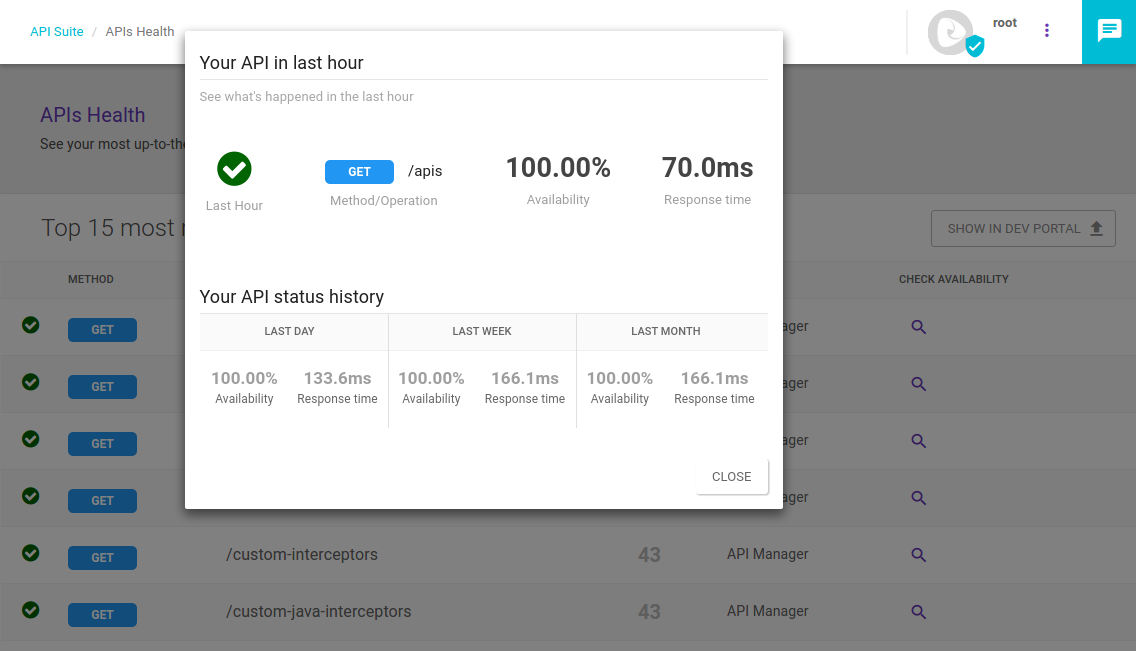Open the feedback chat icon in top-right corner

1109,31
